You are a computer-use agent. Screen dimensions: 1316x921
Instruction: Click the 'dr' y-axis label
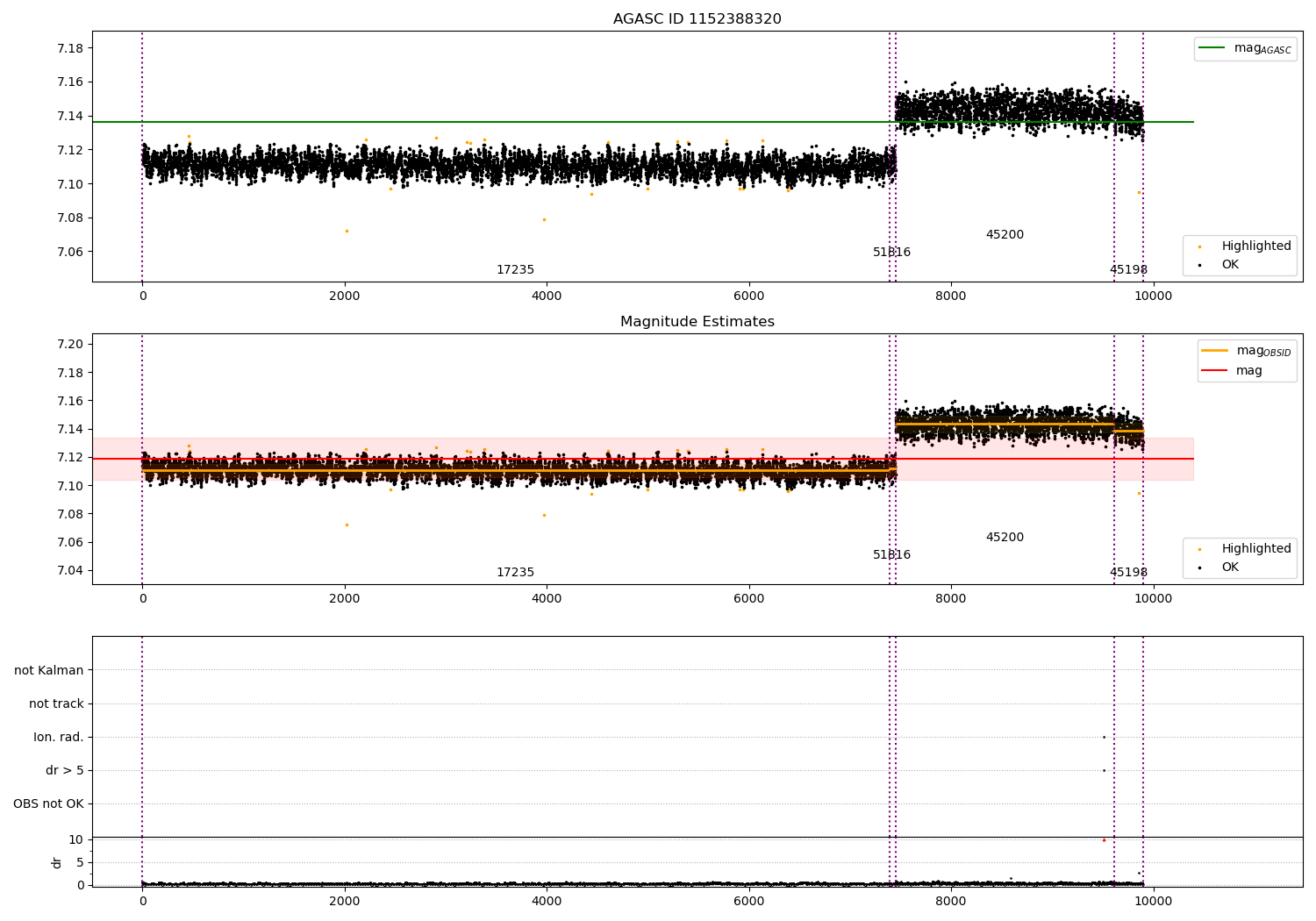[x=57, y=862]
